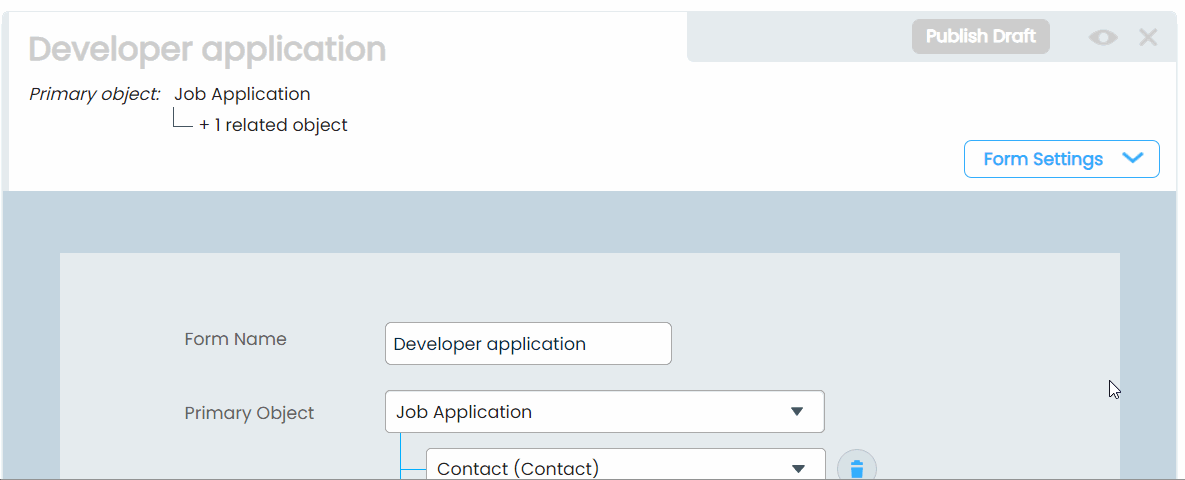Click the italic 'Primary object:' header label
1185x480 pixels.
pos(94,94)
